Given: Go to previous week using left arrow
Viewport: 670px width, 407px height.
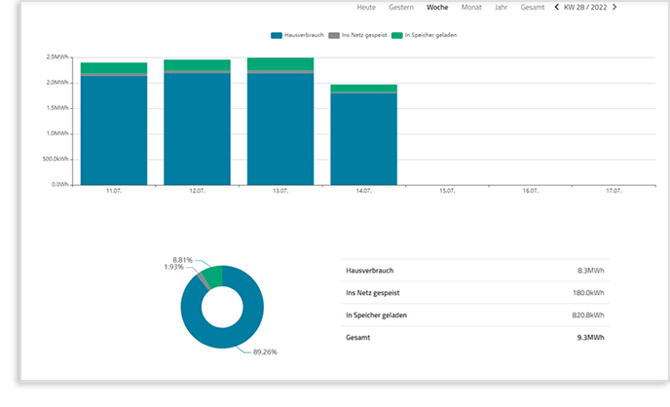Looking at the screenshot, I should click(557, 8).
